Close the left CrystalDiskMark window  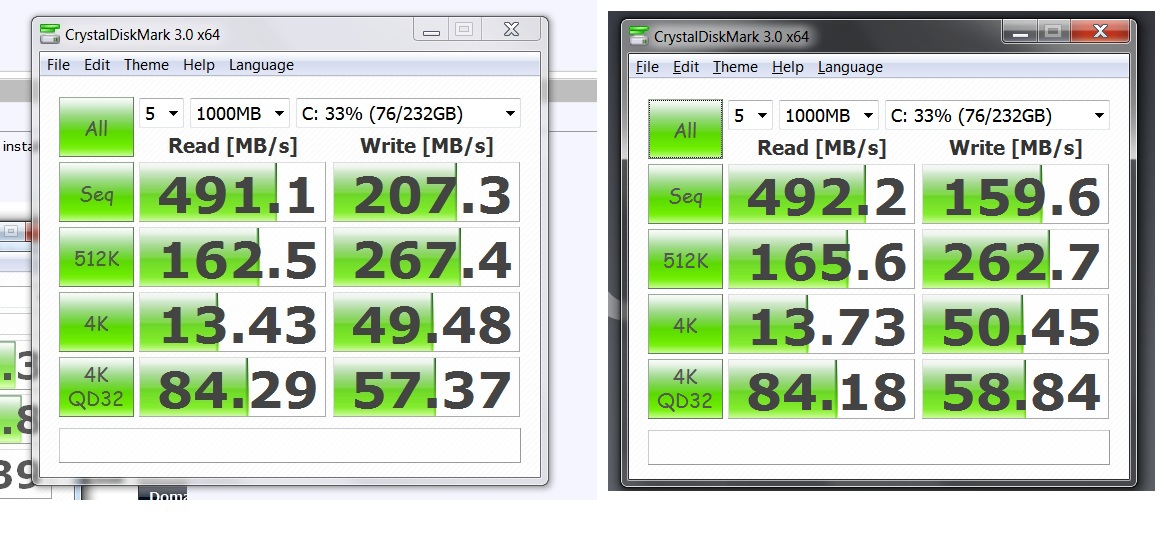[x=512, y=30]
